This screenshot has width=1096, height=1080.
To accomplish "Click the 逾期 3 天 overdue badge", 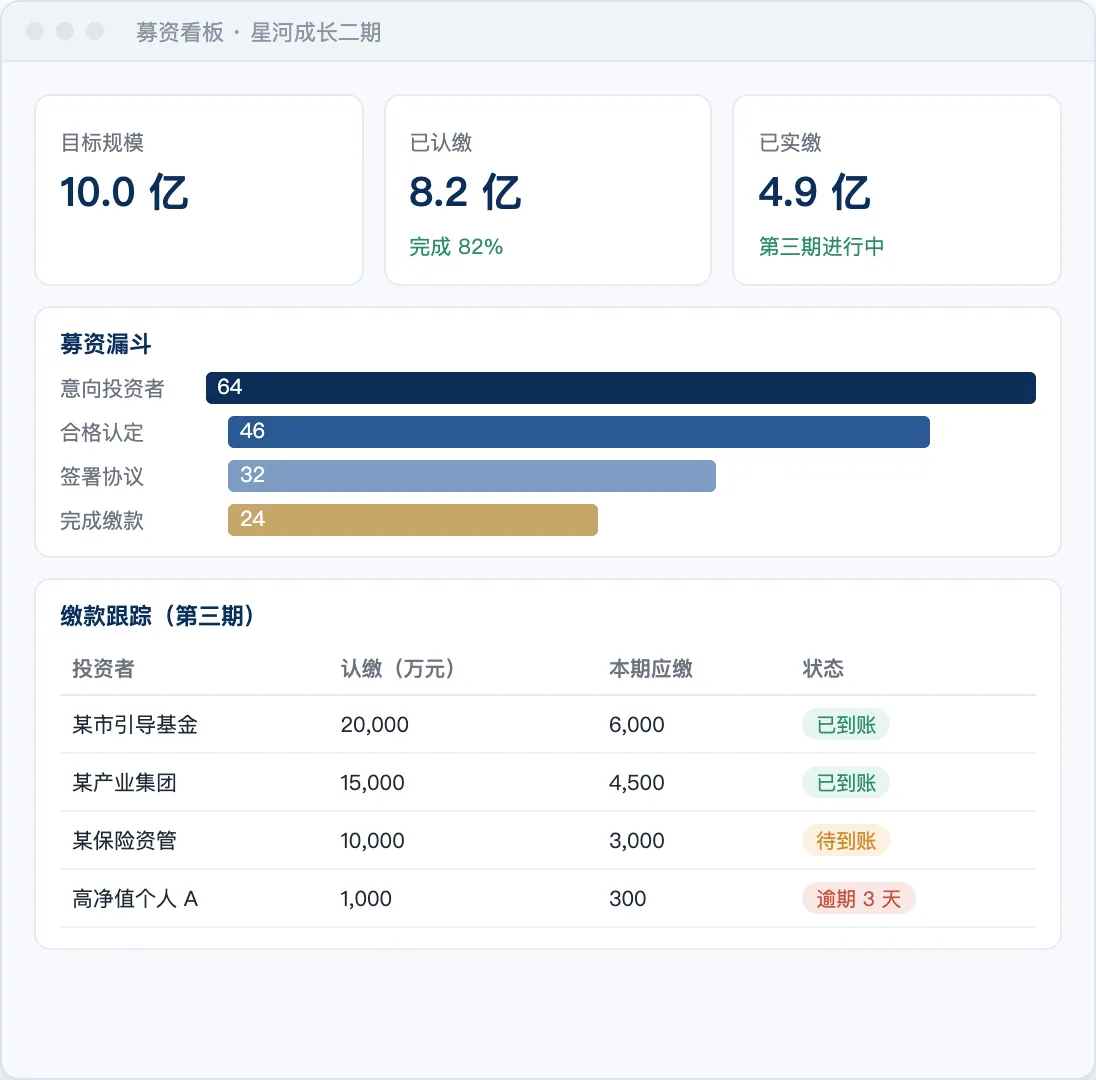I will pyautogui.click(x=858, y=899).
